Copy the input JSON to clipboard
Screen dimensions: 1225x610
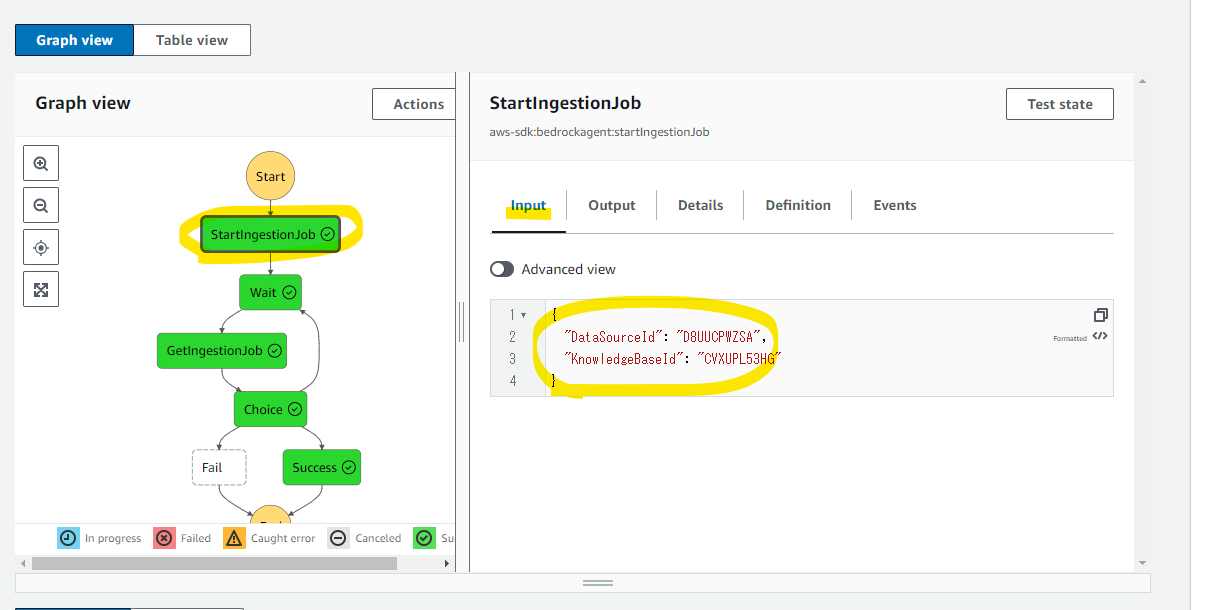[x=1100, y=314]
